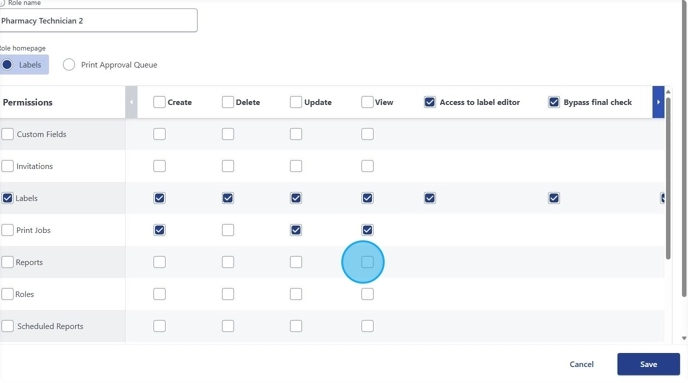Enable Update permission for Scheduled Reports
The height and width of the screenshot is (383, 688).
tap(296, 326)
